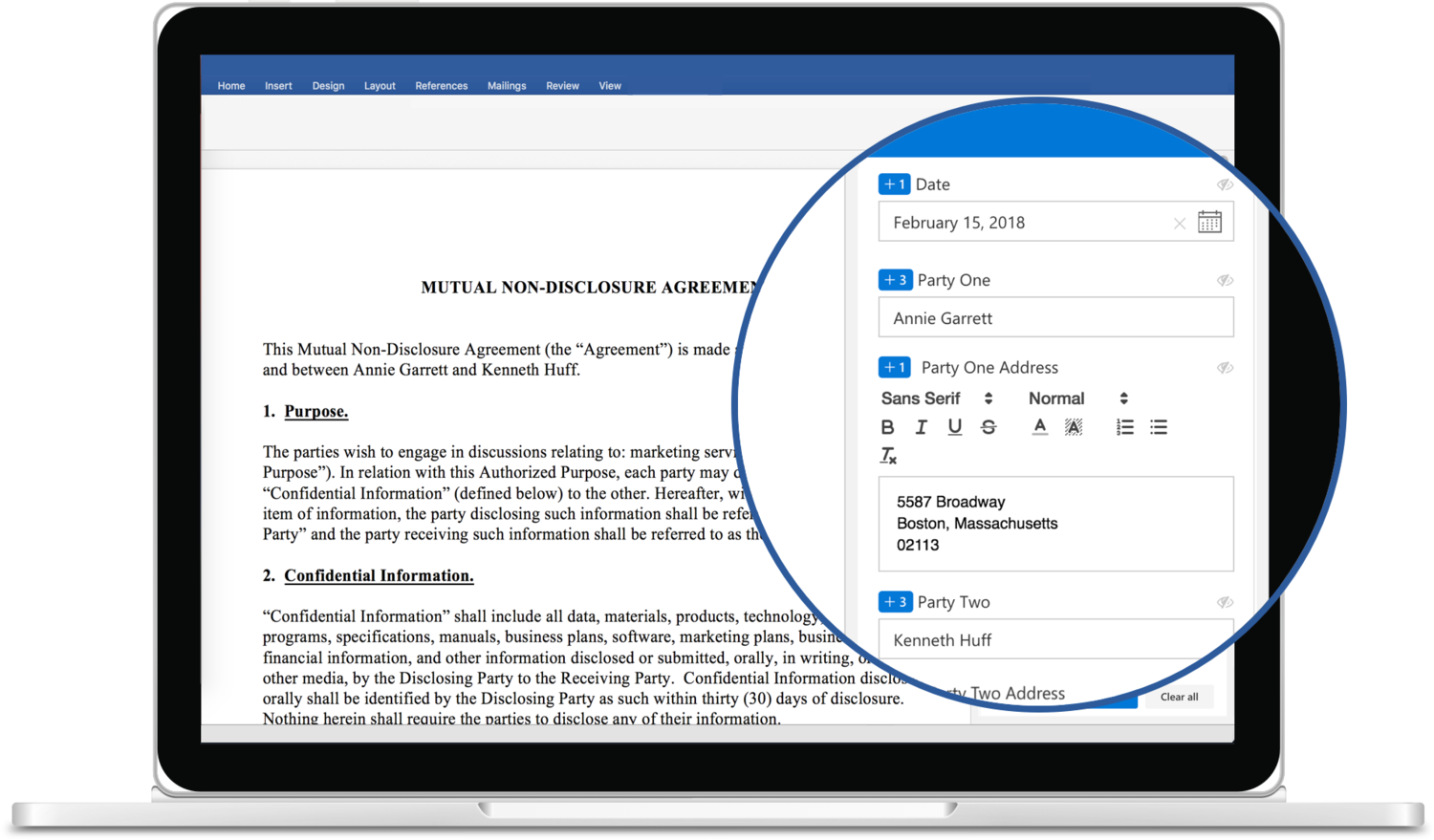1434x840 pixels.
Task: Toggle visibility eye for Party Two field
Action: [x=1225, y=602]
